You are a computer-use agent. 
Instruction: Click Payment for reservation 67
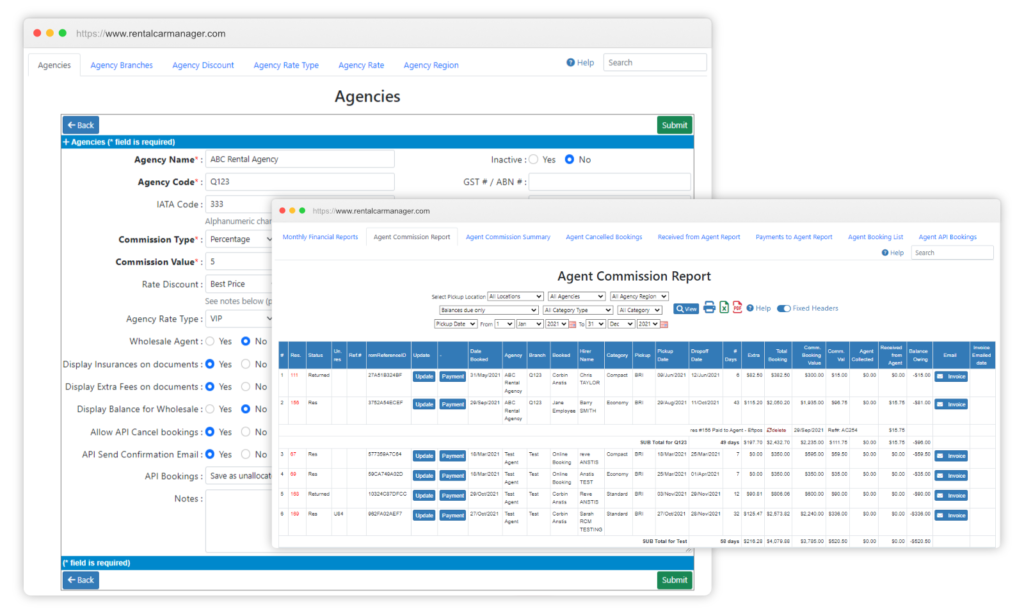(x=453, y=456)
